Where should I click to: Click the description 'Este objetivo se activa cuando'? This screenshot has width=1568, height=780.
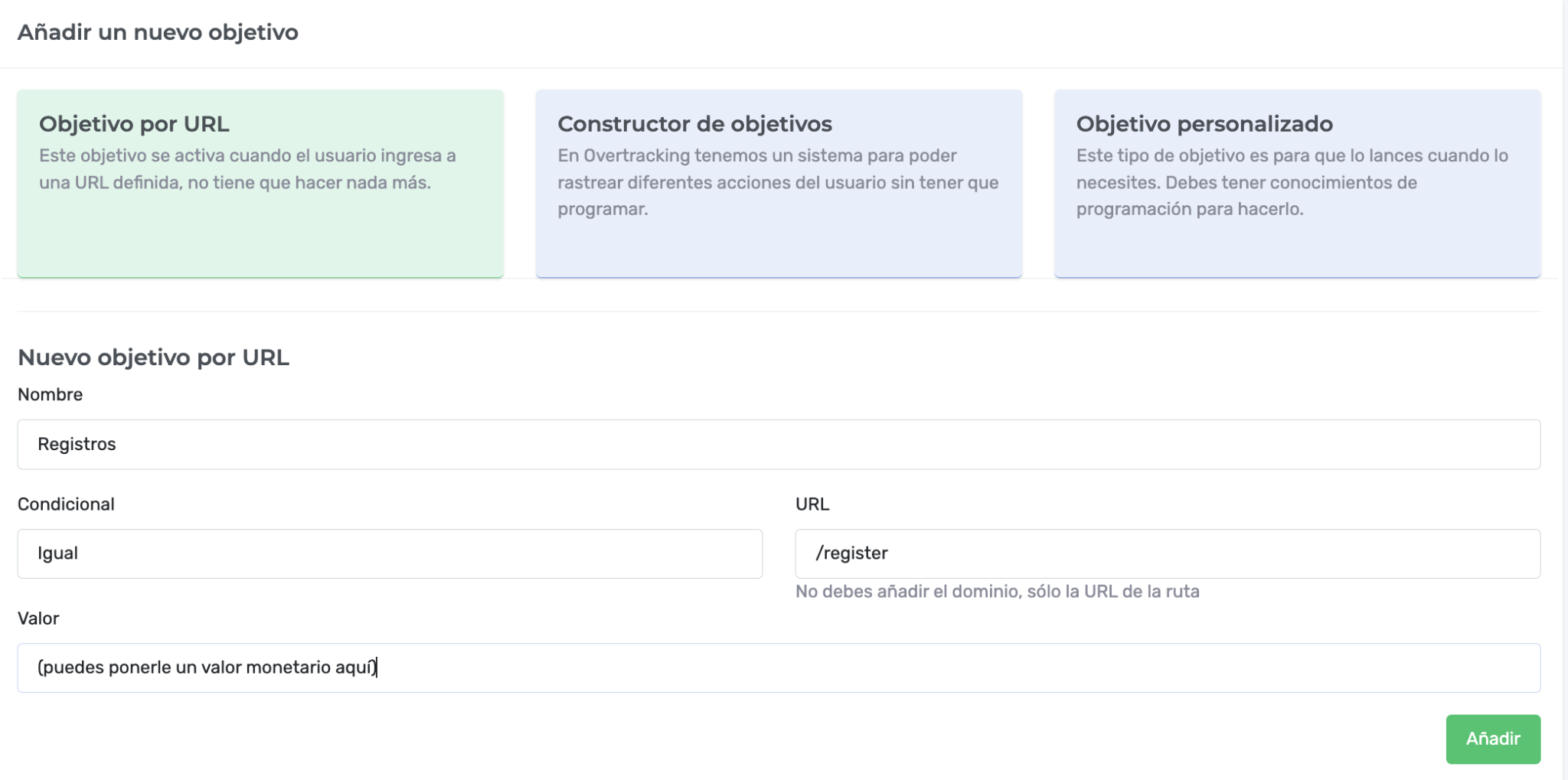click(x=247, y=169)
